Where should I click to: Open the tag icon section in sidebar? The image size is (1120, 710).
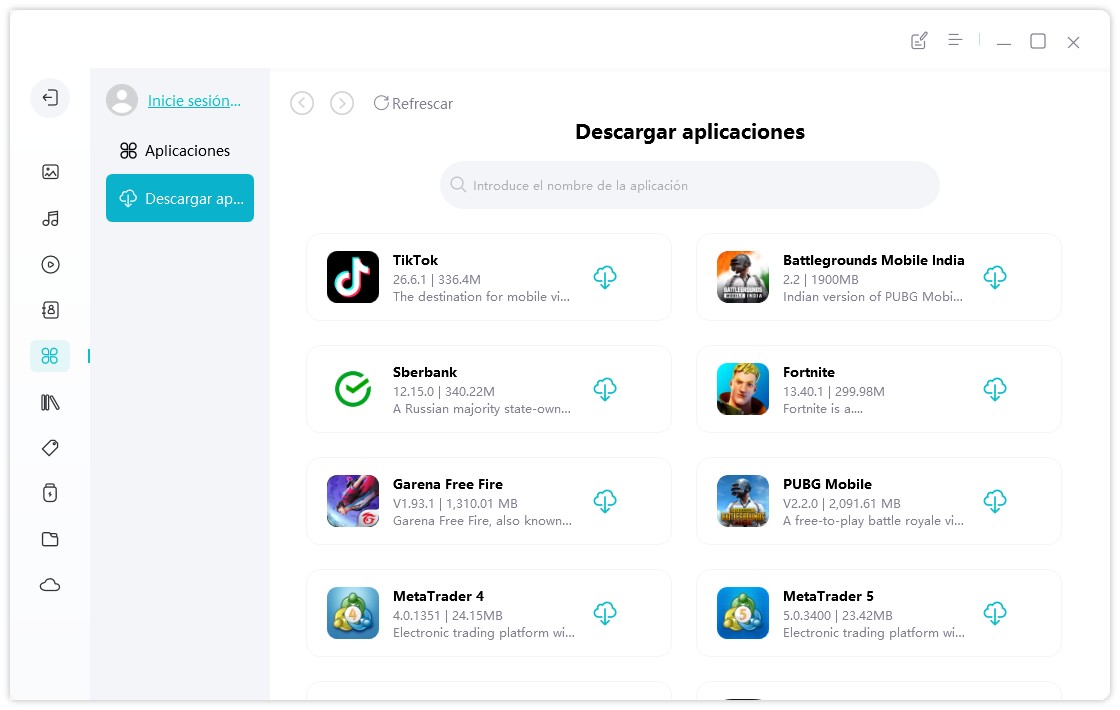pos(50,448)
